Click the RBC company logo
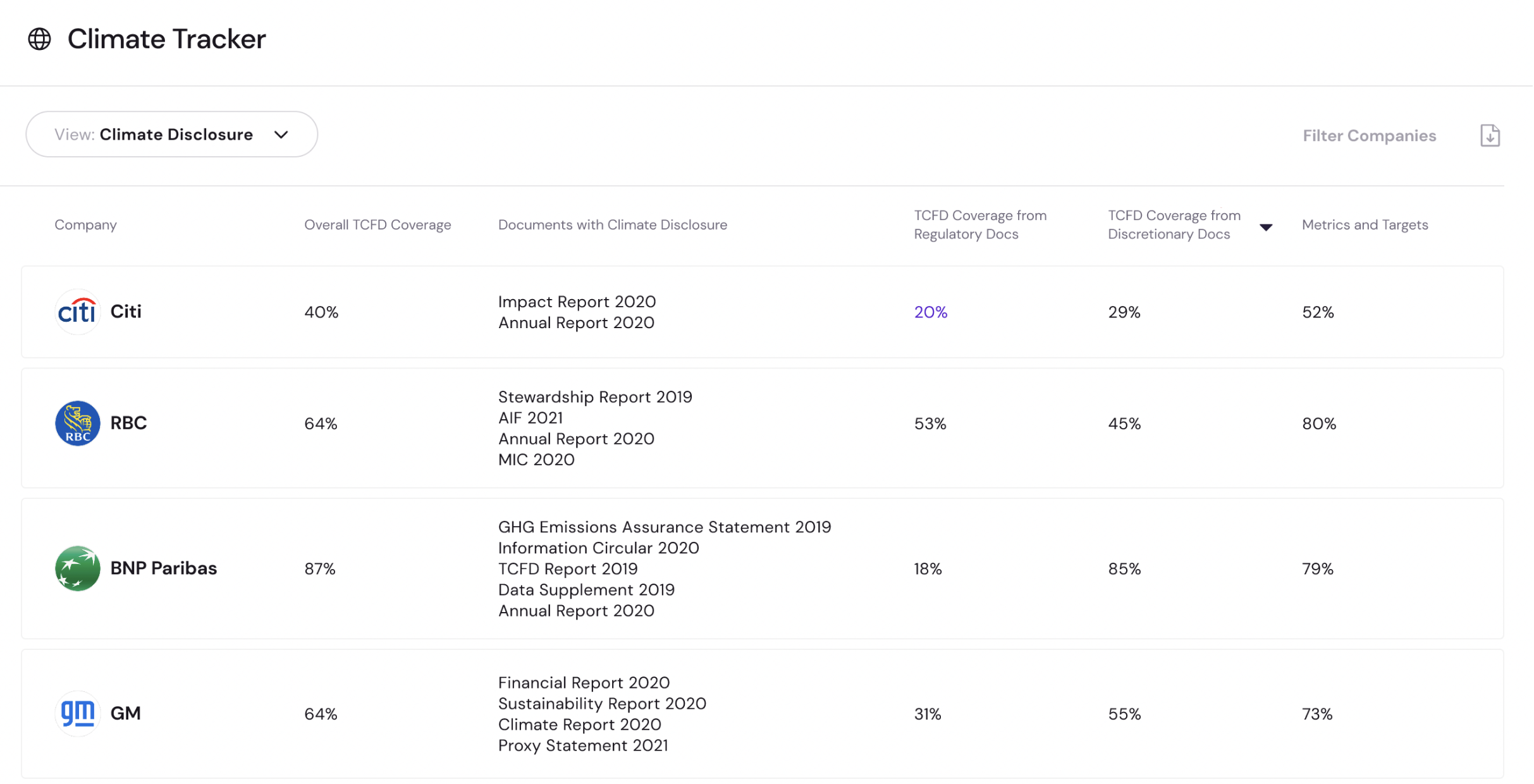1534x784 pixels. pyautogui.click(x=77, y=423)
